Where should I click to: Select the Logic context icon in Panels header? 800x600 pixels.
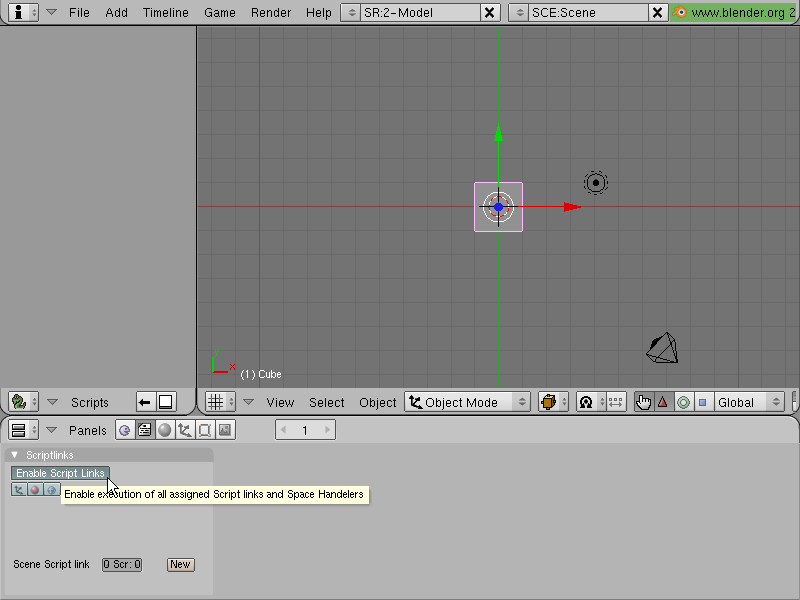[124, 431]
